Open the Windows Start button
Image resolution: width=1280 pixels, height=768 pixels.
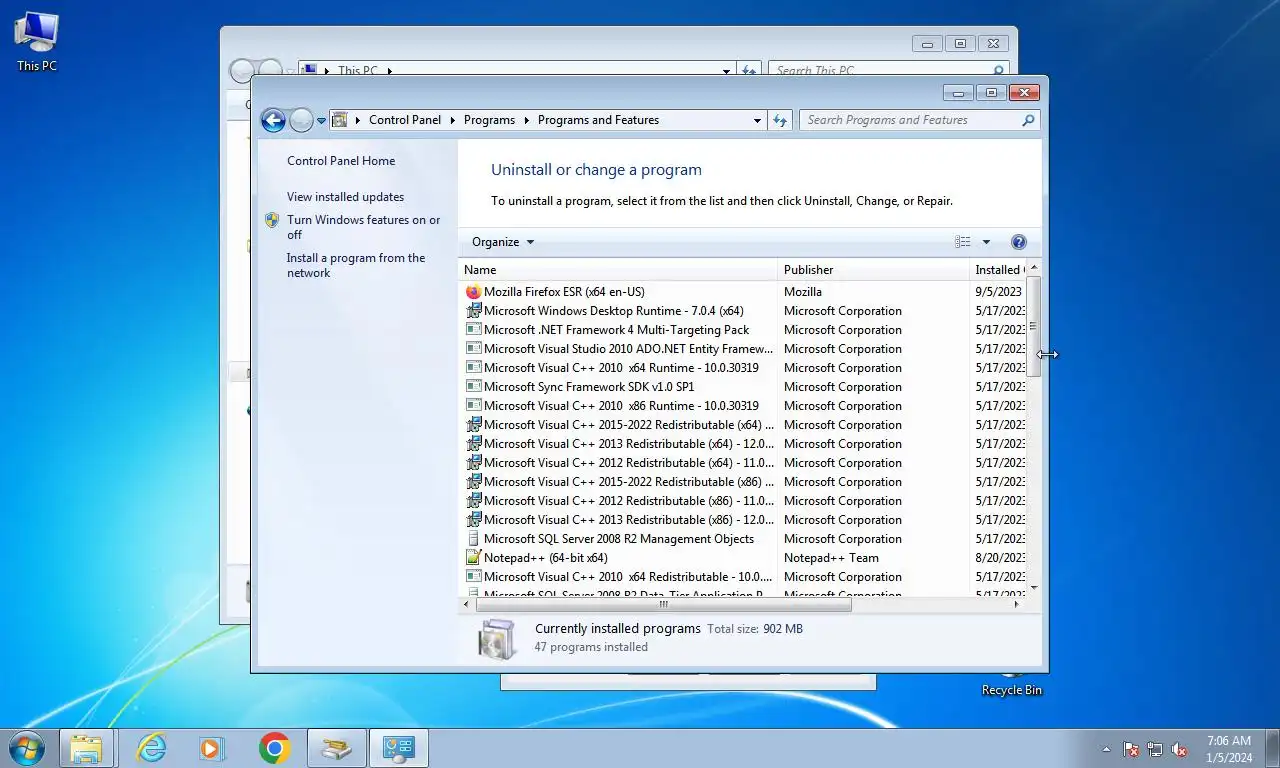[x=26, y=748]
